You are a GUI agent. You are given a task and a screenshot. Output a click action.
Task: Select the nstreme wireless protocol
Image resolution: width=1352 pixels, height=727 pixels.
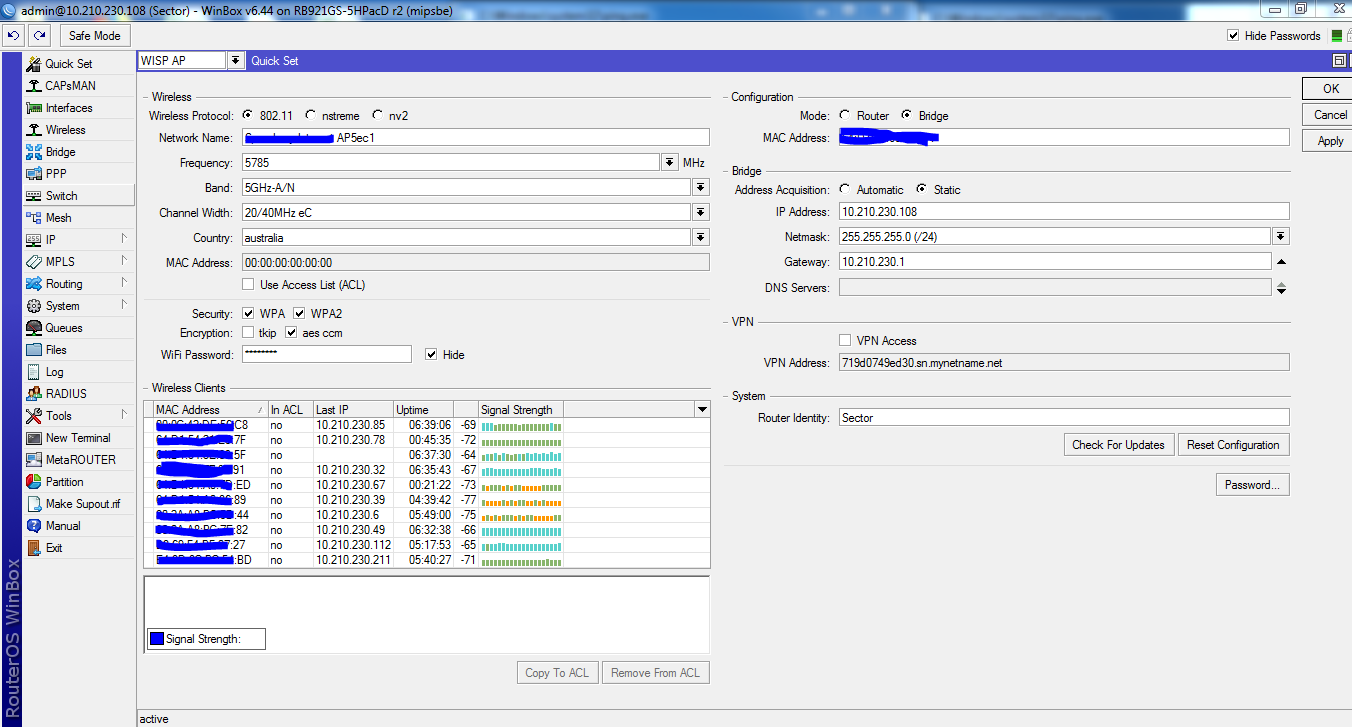click(311, 116)
